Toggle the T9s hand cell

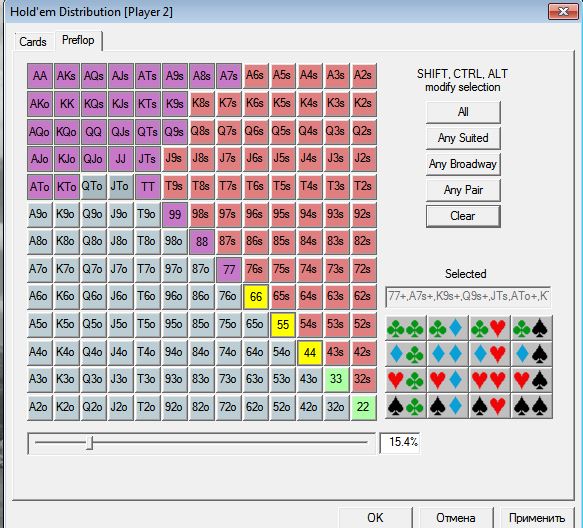click(x=175, y=186)
